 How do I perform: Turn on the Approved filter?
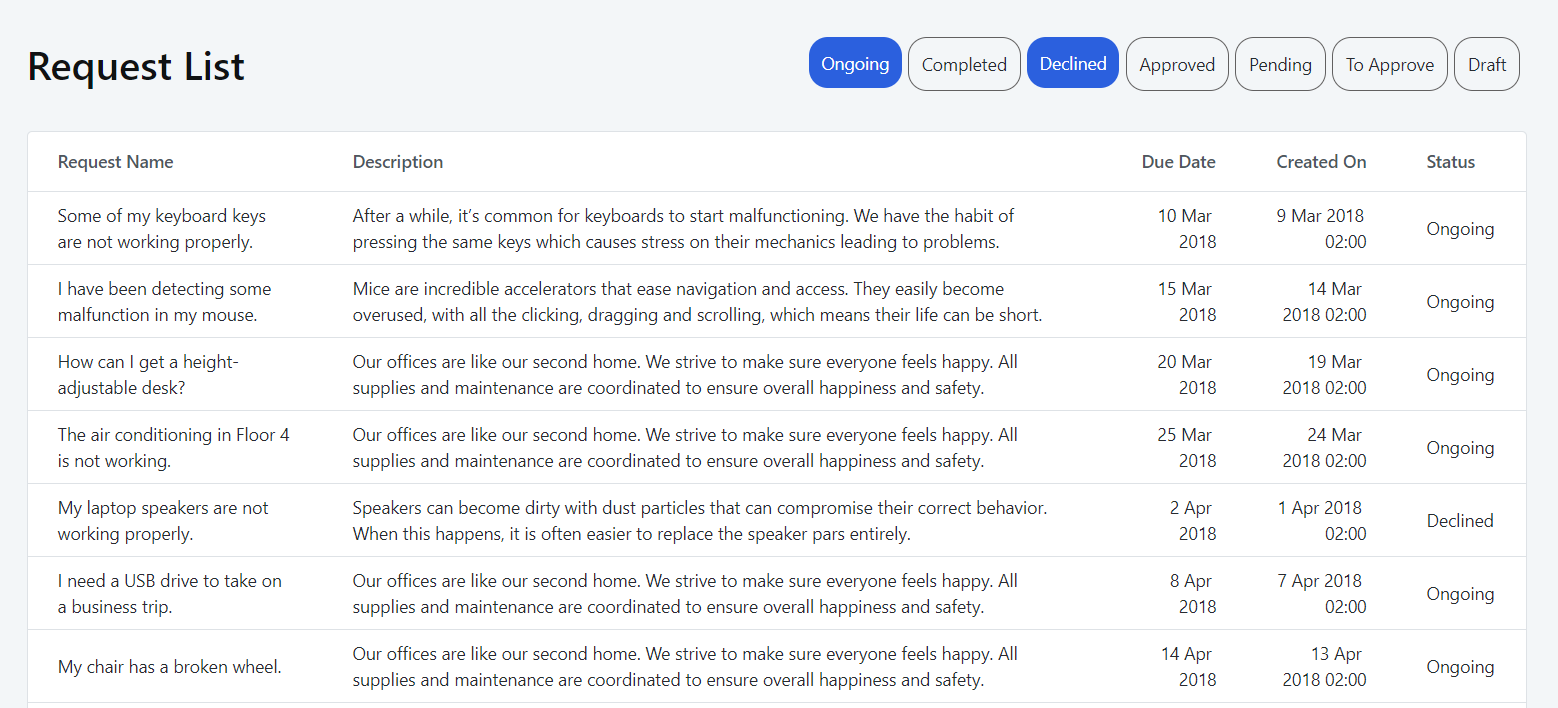[x=1177, y=65]
